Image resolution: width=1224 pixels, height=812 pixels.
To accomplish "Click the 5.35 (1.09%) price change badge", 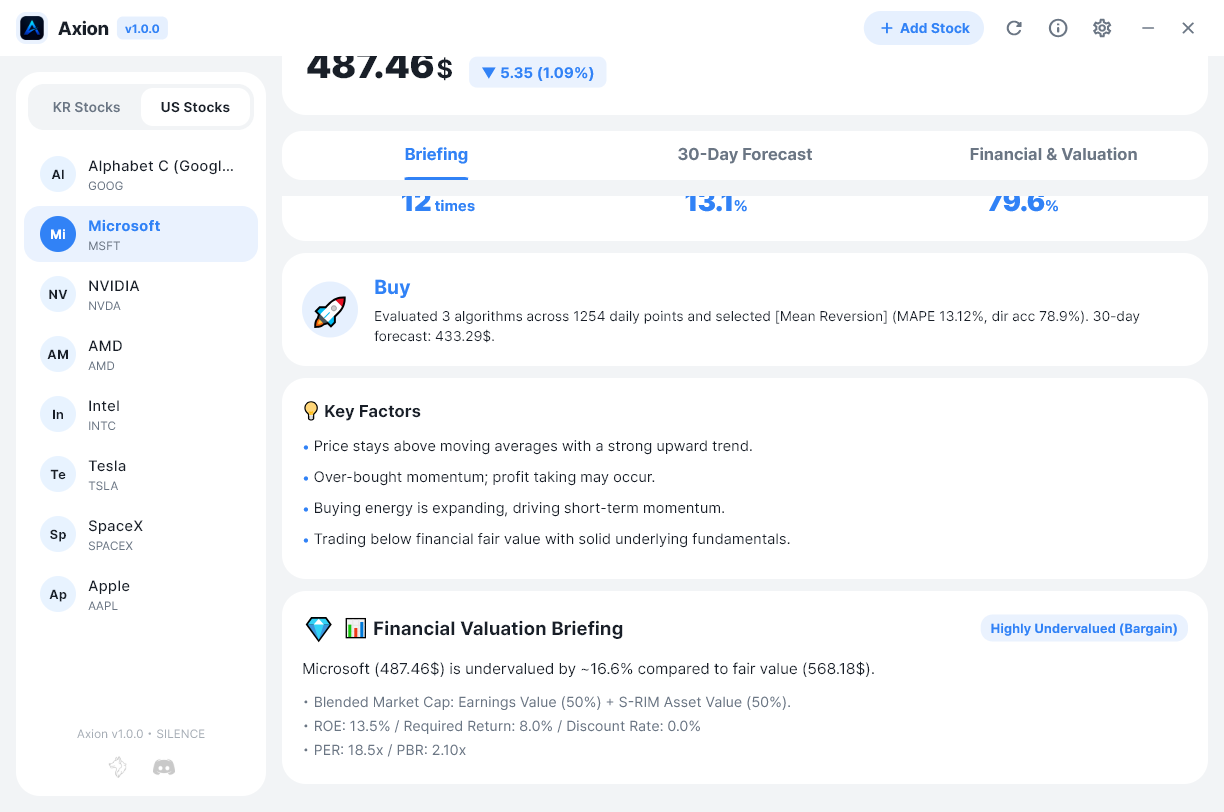I will click(538, 72).
